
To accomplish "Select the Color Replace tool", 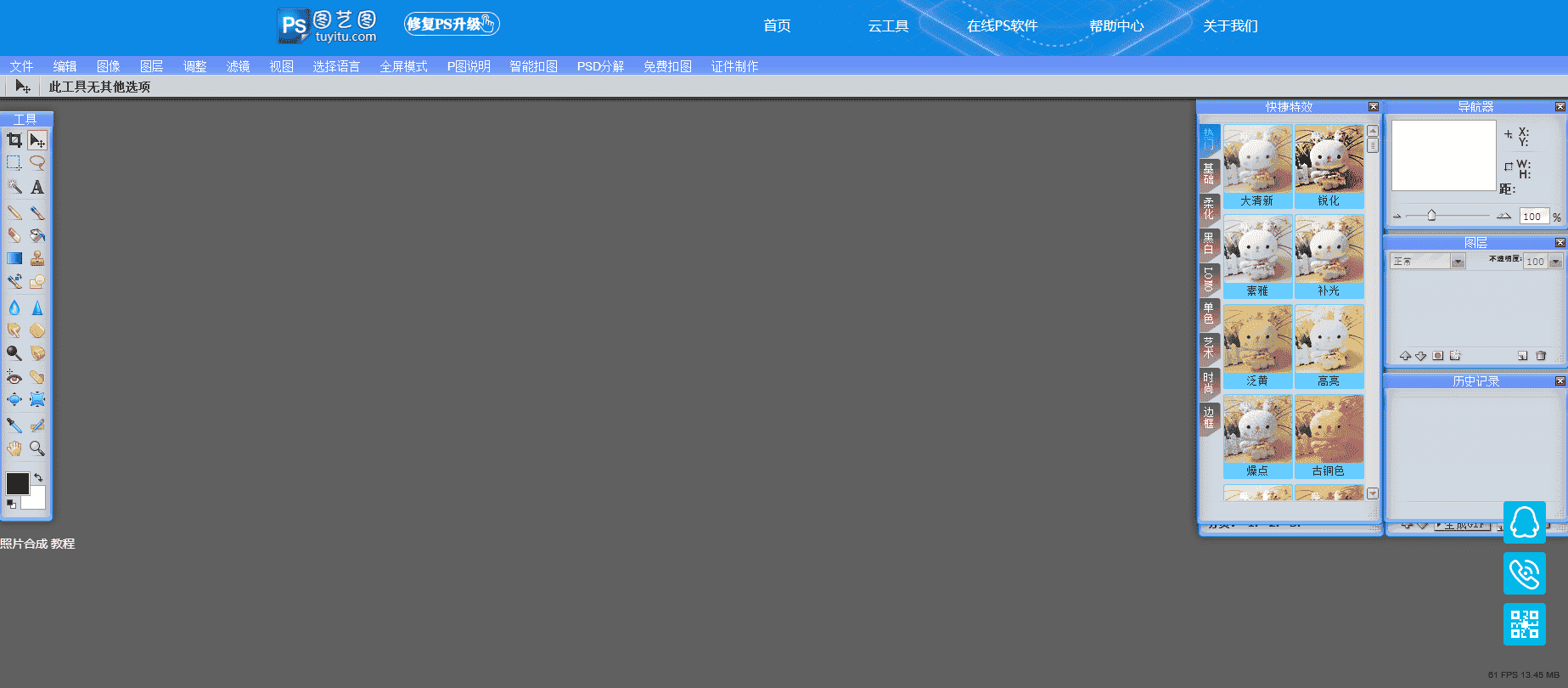I will point(14,281).
